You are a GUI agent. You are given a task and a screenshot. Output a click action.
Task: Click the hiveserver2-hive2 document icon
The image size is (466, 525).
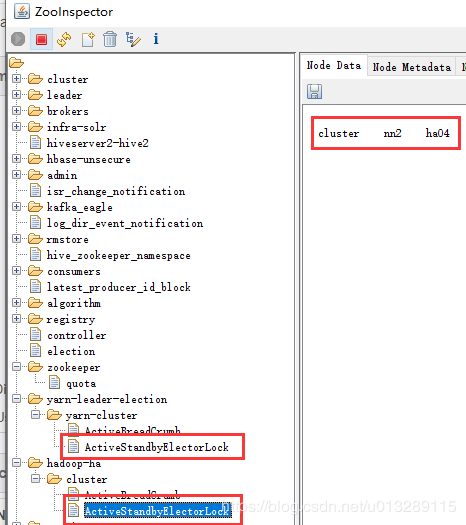35,142
